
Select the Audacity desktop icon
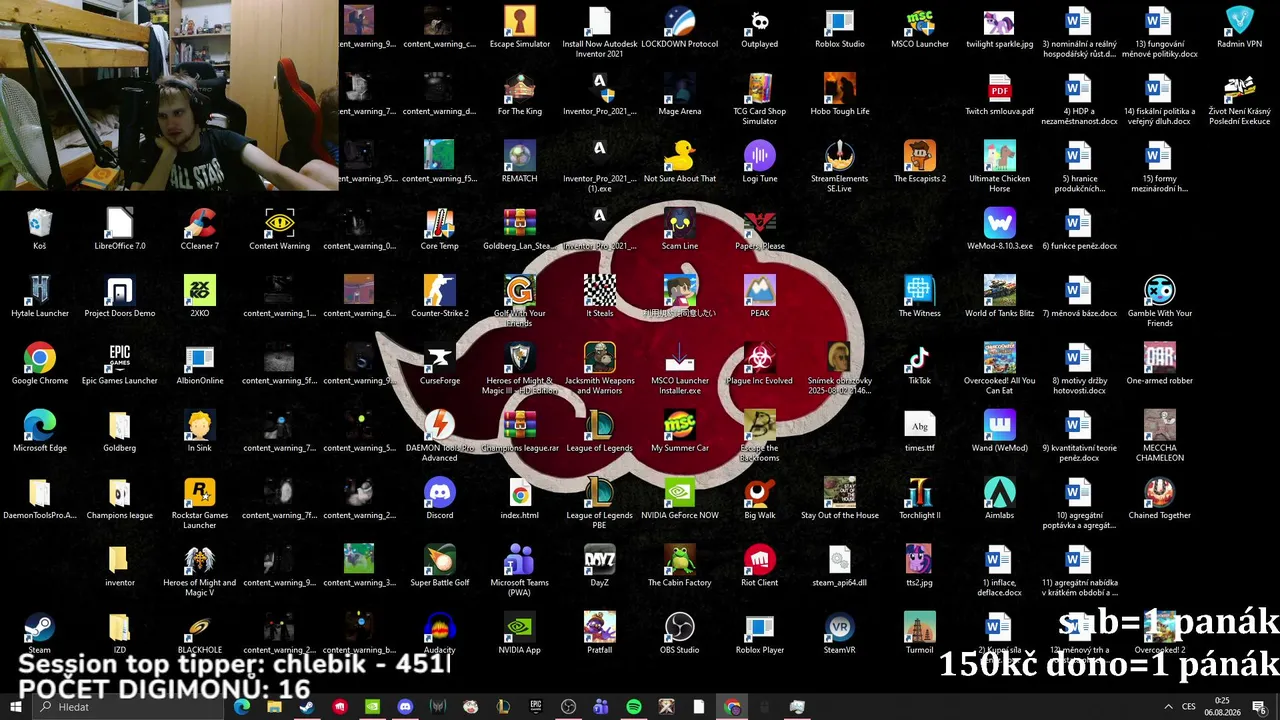tap(439, 633)
